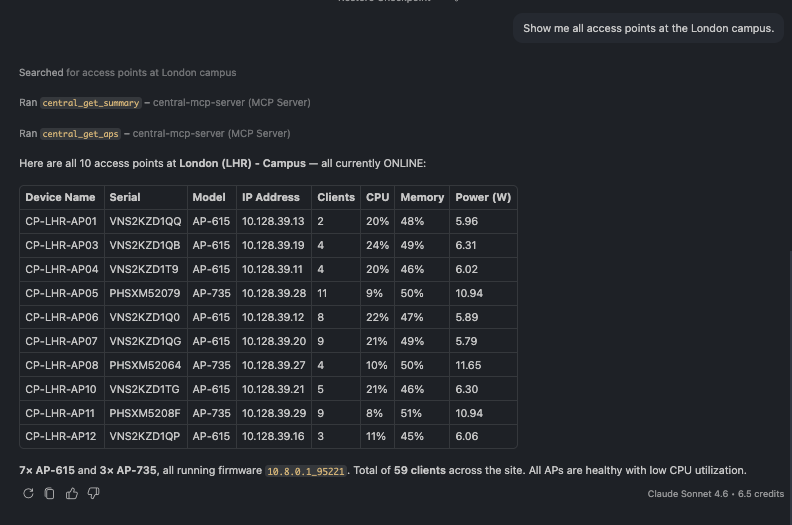Image resolution: width=792 pixels, height=525 pixels.
Task: Click serial number VNS2KZD1TG
Action: point(144,389)
